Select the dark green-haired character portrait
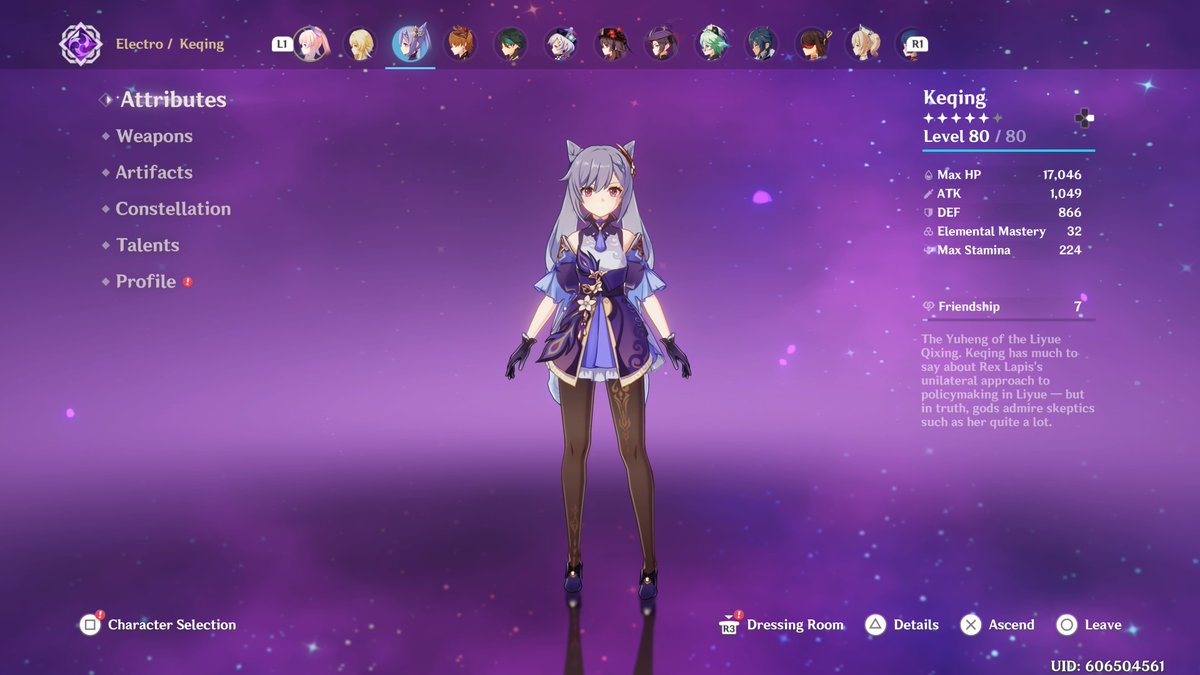 click(511, 44)
